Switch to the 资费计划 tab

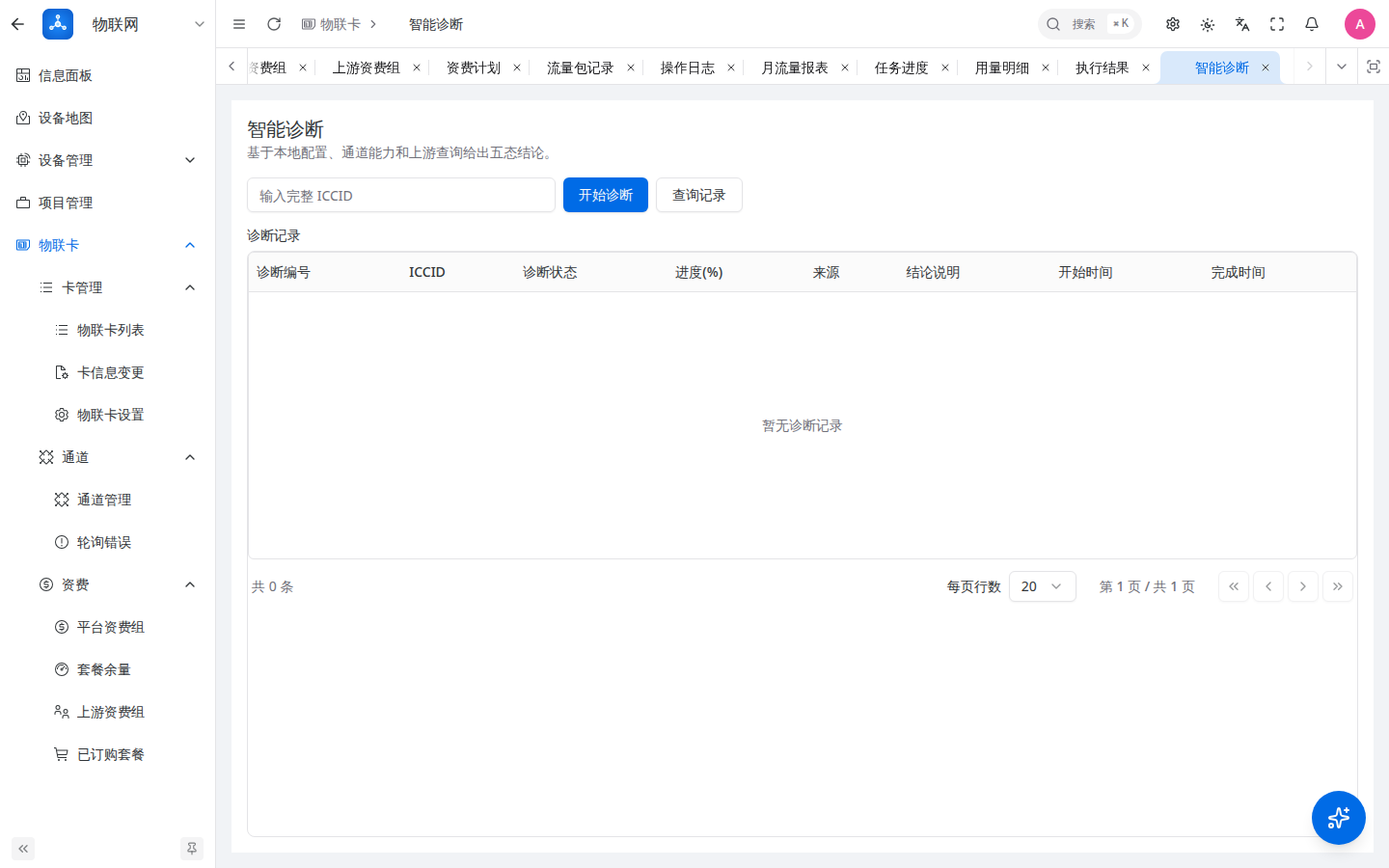473,68
